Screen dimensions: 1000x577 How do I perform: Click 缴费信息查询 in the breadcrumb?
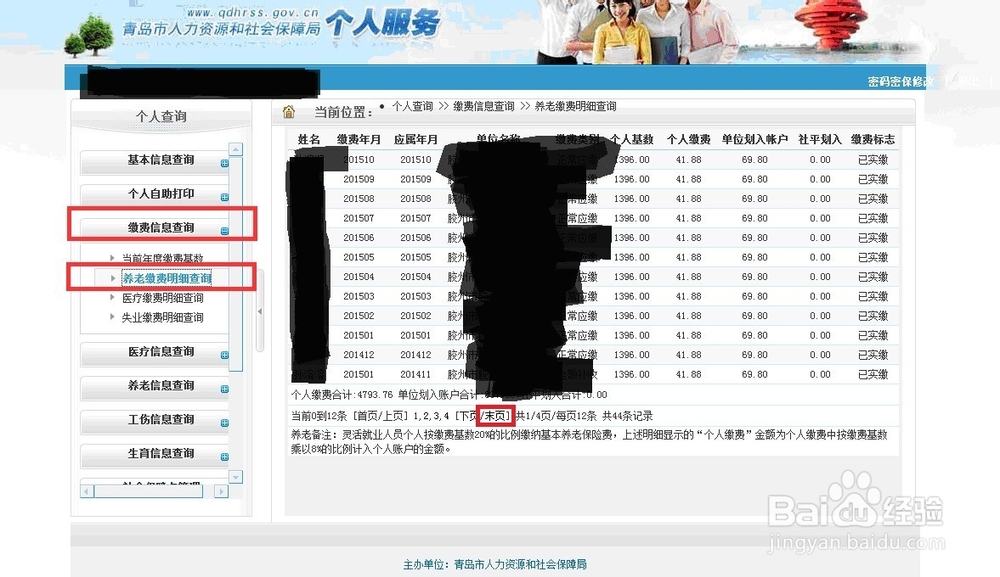(483, 106)
